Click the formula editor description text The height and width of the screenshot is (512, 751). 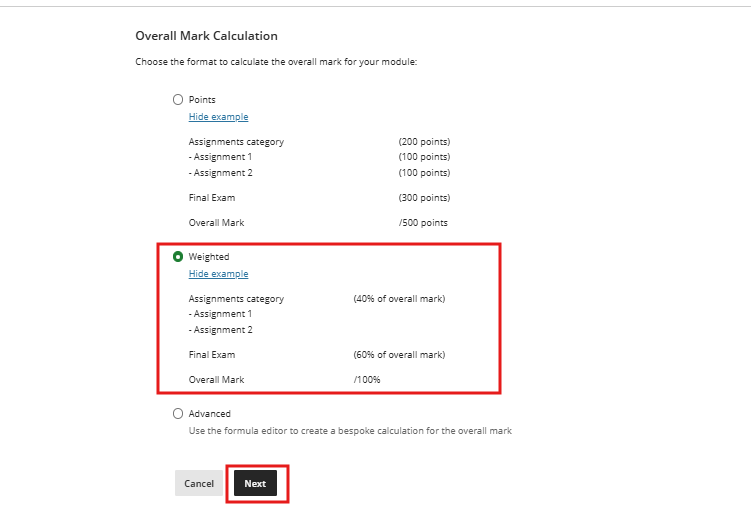350,431
